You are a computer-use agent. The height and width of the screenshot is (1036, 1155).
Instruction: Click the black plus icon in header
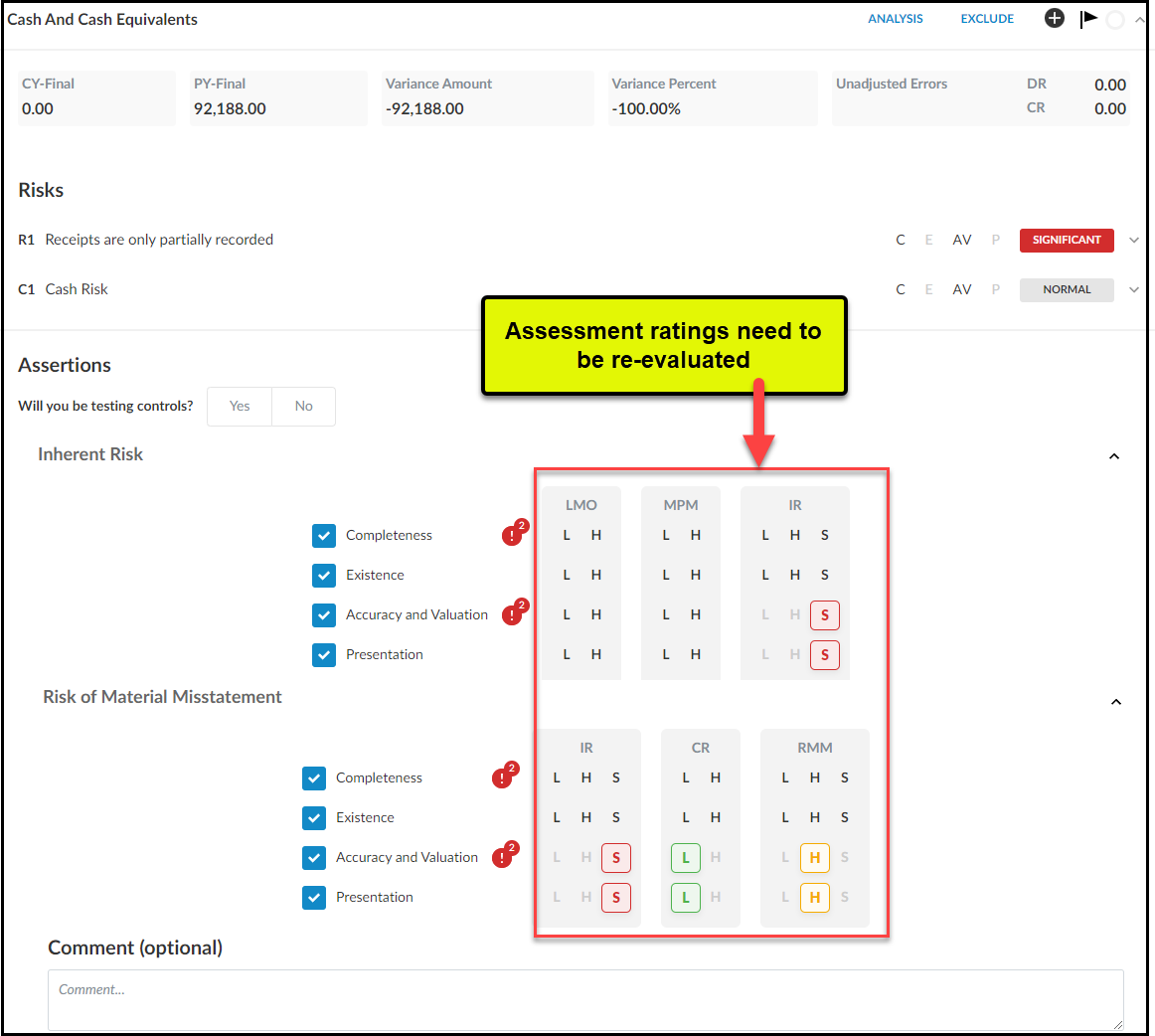pyautogui.click(x=1055, y=19)
